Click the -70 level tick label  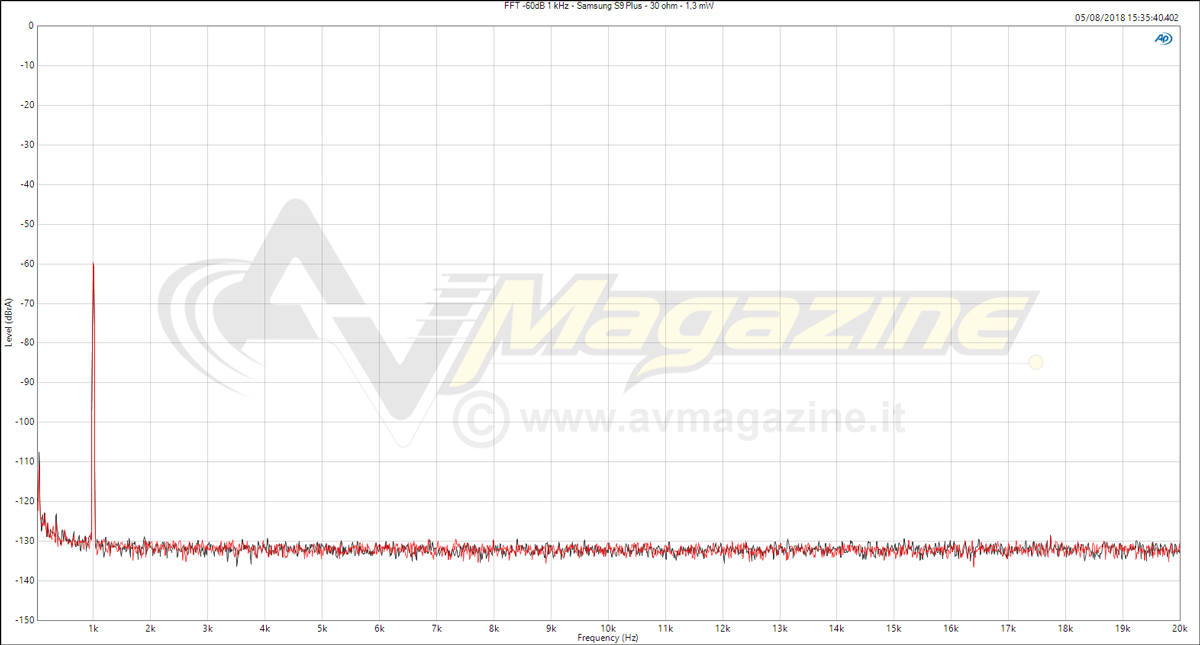coord(28,303)
